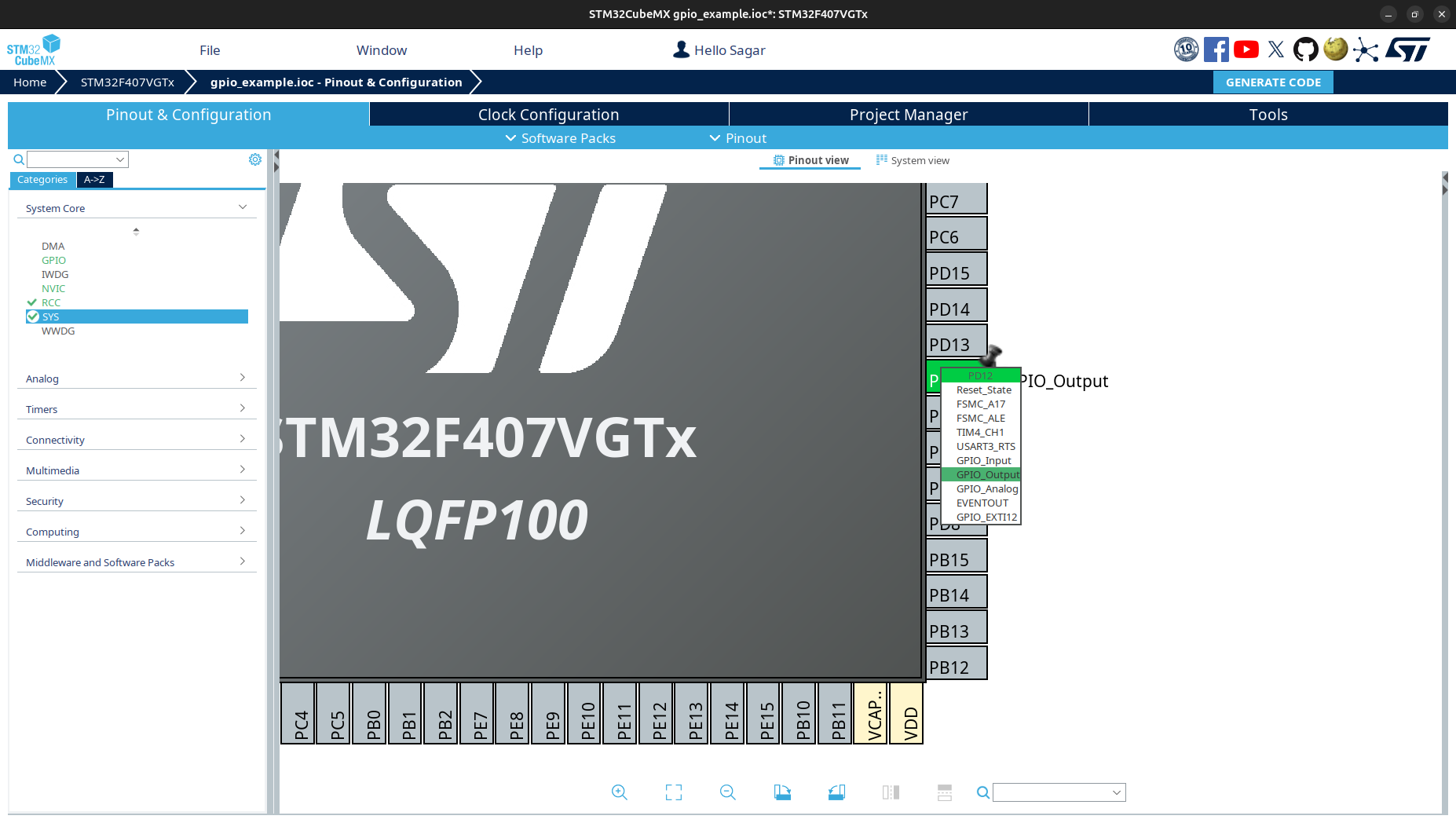This screenshot has height=823, width=1456.
Task: Open the Facebook page icon
Action: click(1216, 49)
